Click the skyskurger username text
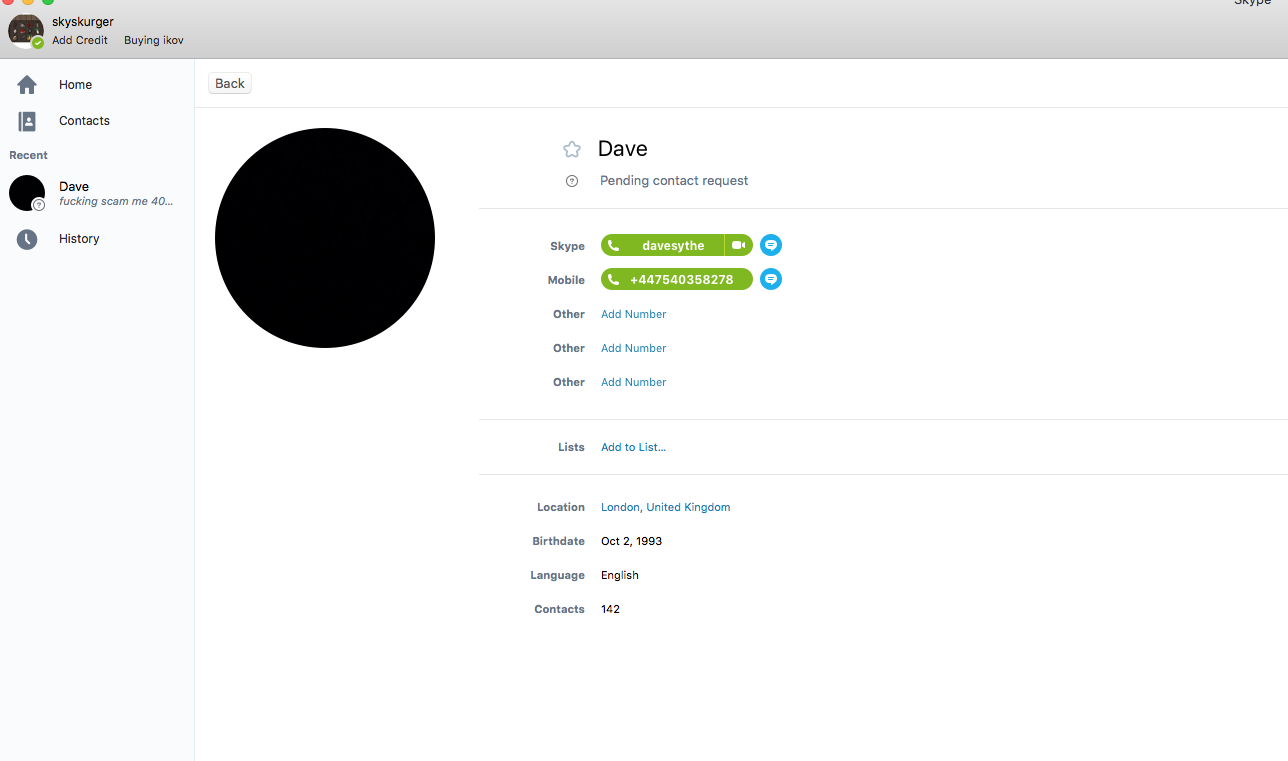This screenshot has width=1288, height=761. point(83,21)
